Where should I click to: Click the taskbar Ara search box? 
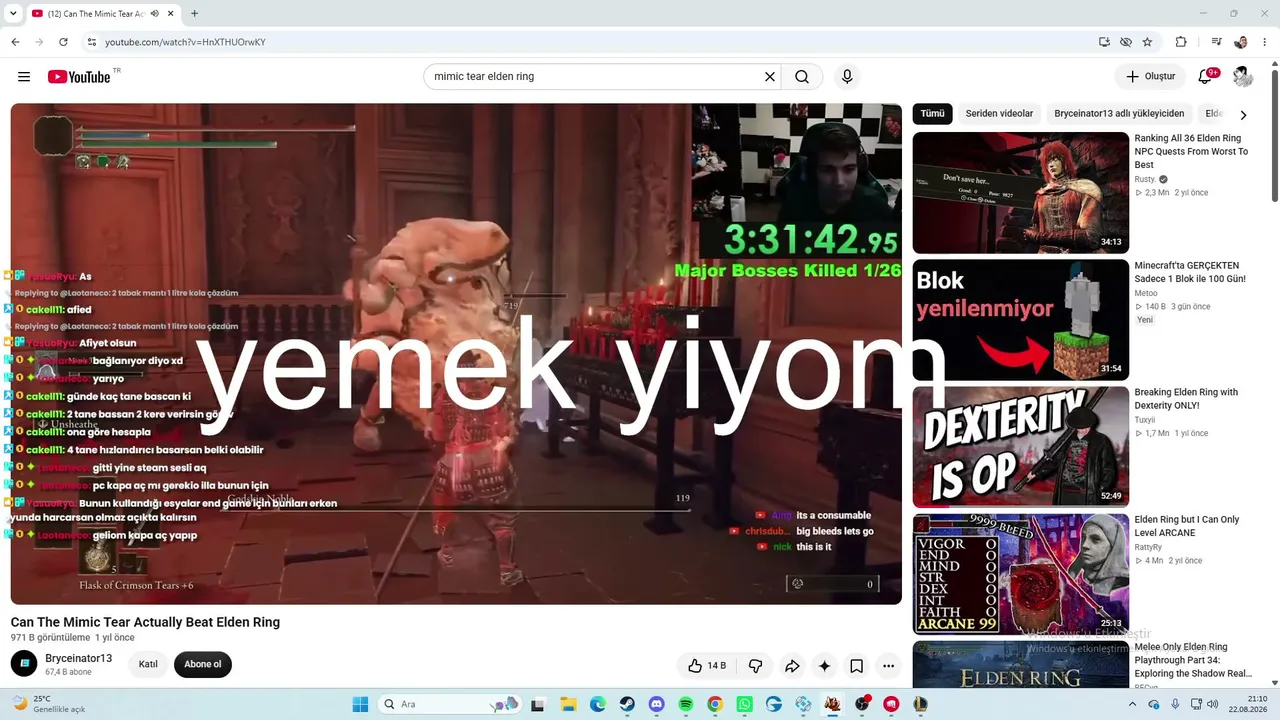[x=450, y=704]
